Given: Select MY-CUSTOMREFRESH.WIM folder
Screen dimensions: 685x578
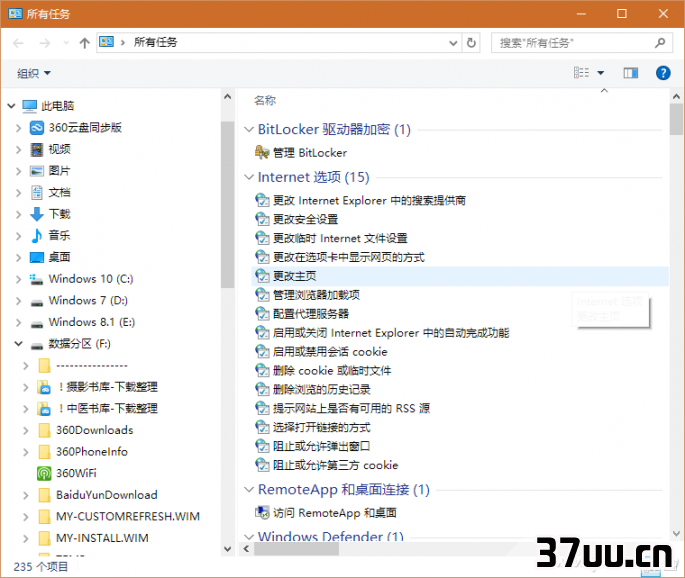Looking at the screenshot, I should coord(128,516).
